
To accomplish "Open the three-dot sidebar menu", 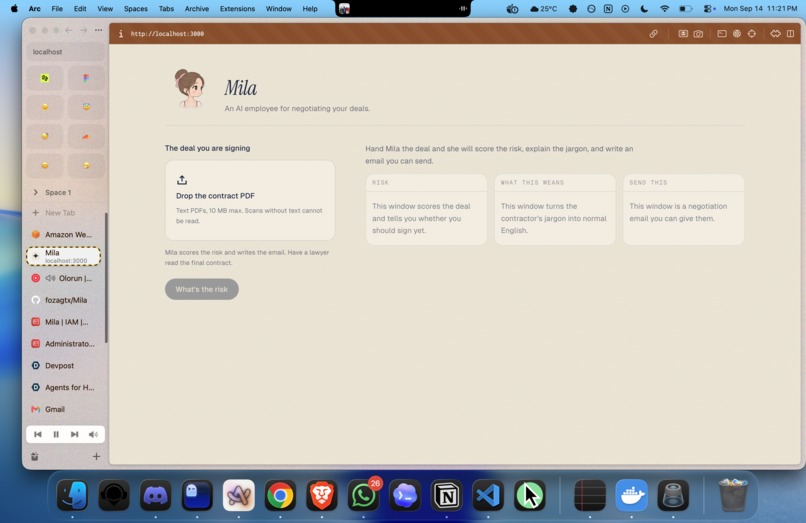I will (98, 30).
